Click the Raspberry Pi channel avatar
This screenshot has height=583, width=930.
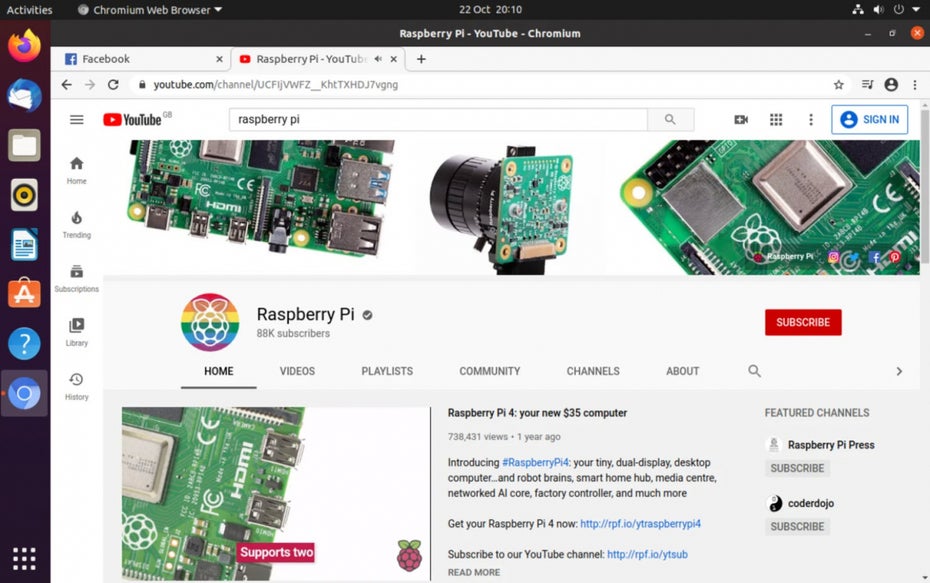pyautogui.click(x=210, y=322)
